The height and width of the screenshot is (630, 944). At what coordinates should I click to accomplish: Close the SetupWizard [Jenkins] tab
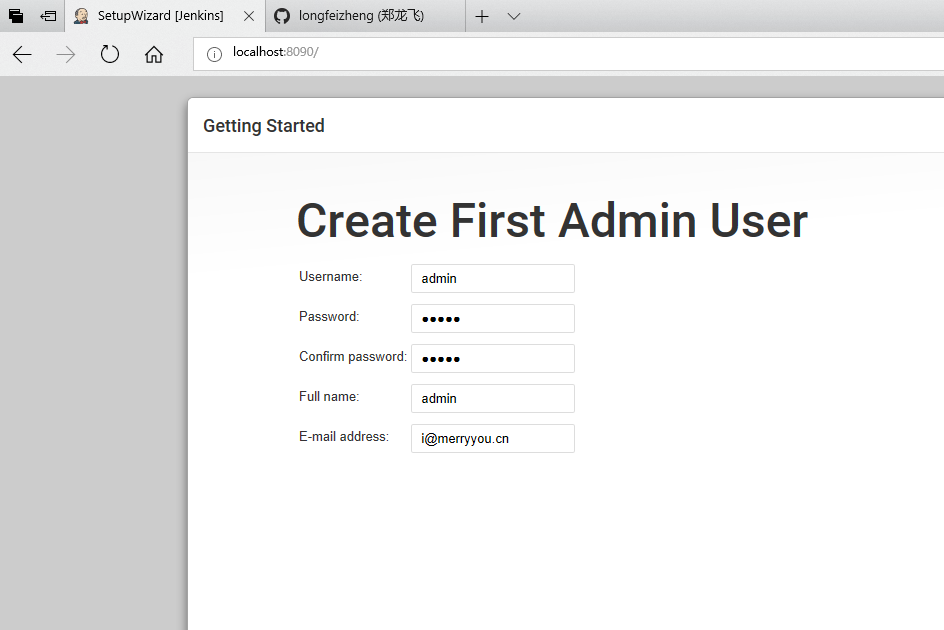[248, 16]
